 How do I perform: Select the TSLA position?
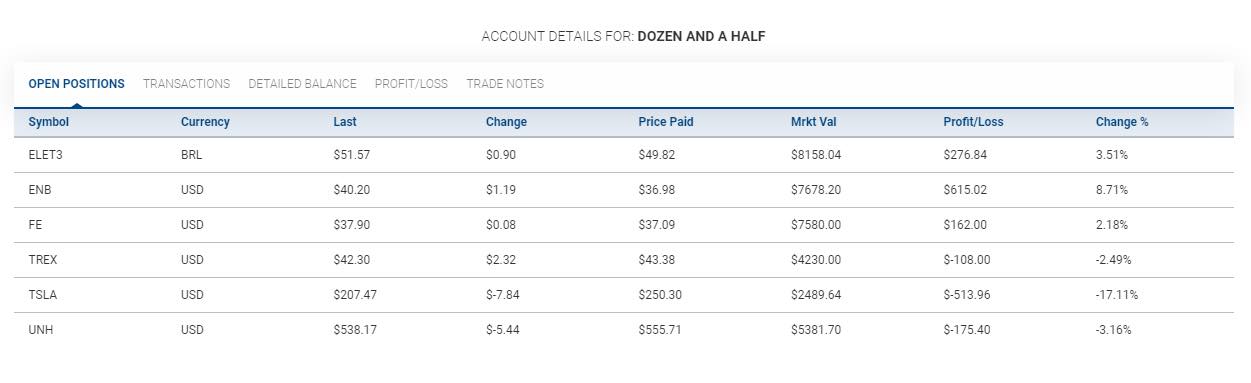tap(624, 295)
